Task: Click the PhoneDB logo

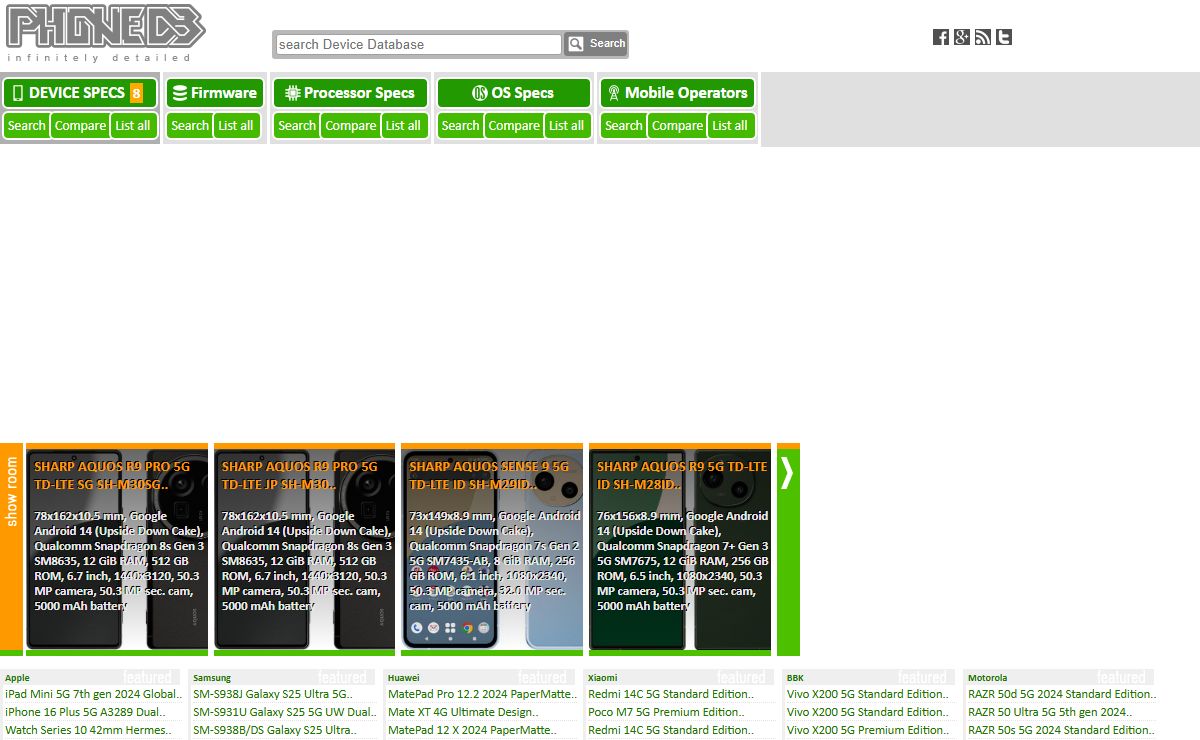Action: tap(105, 33)
